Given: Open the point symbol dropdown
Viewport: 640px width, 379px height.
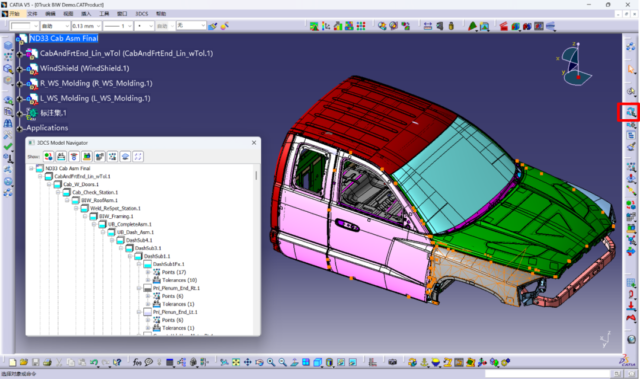Looking at the screenshot, I should point(151,26).
